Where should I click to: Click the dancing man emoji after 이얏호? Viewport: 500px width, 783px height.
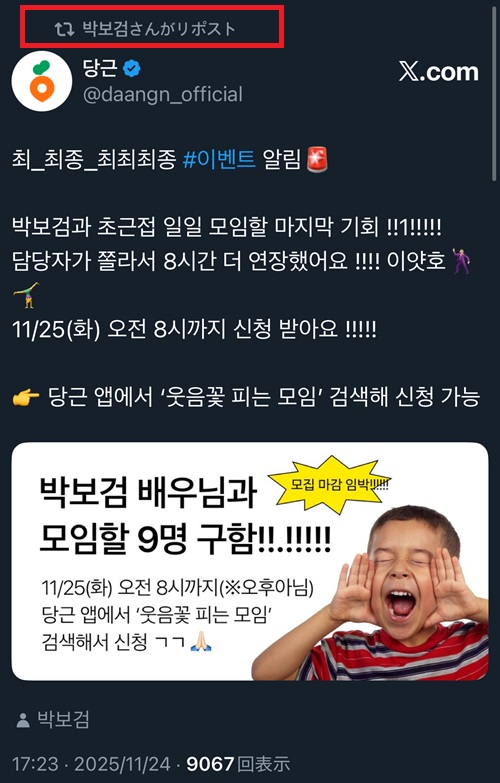[461, 261]
